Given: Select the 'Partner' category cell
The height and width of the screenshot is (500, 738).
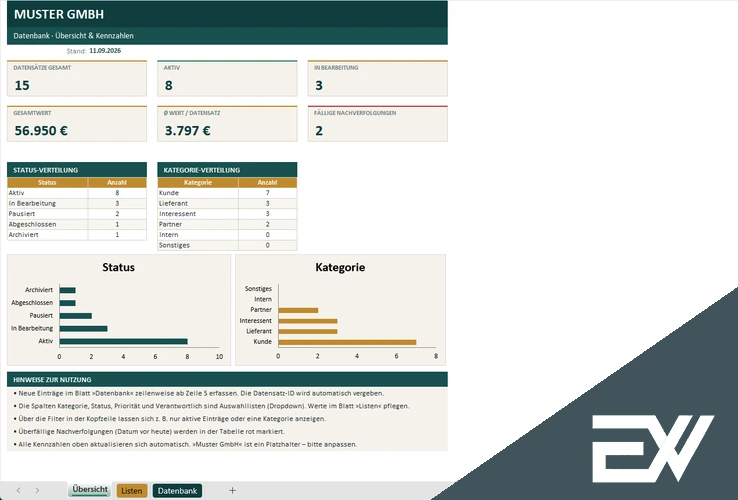Looking at the screenshot, I should point(198,224).
